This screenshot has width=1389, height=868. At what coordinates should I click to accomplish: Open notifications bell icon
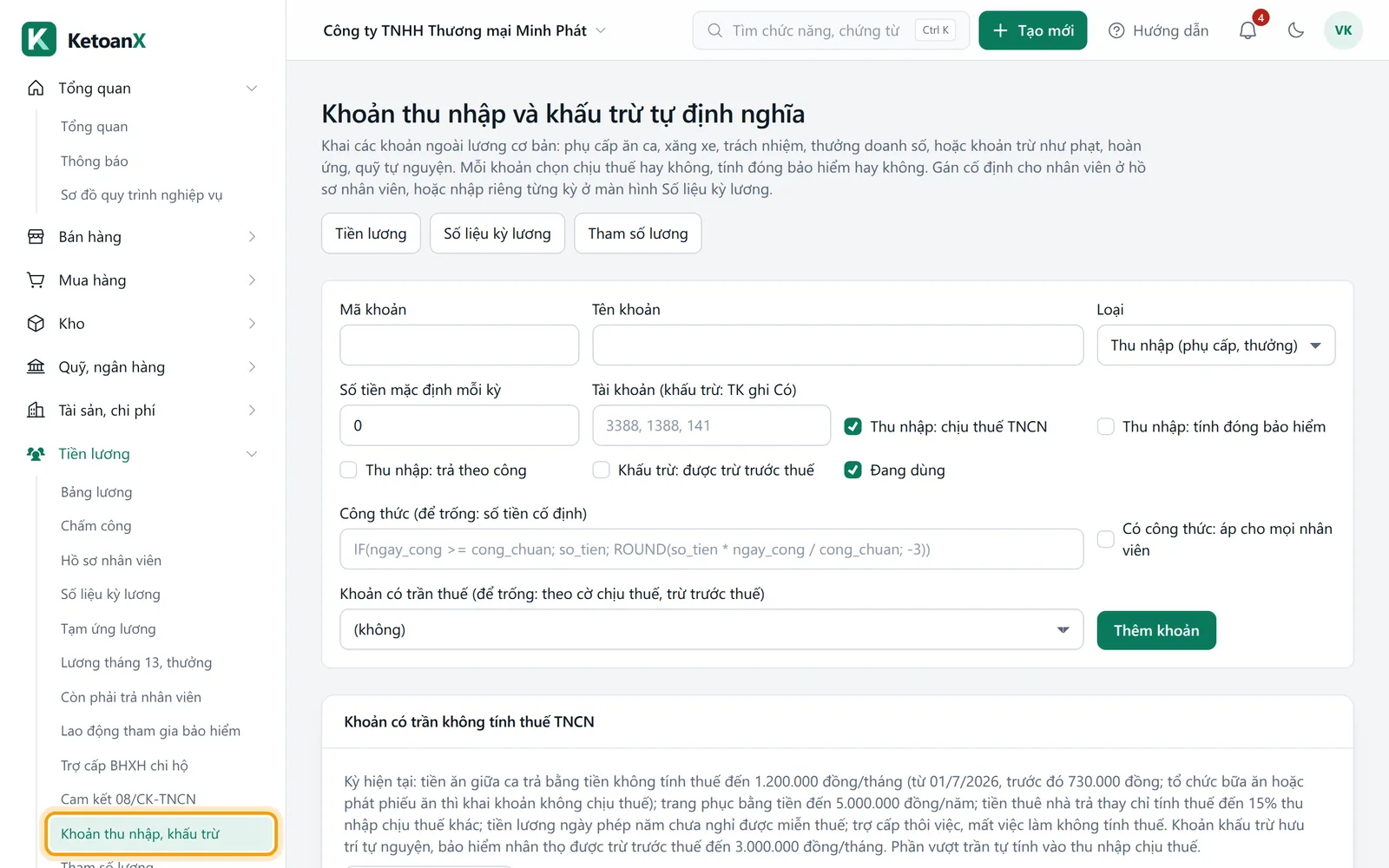(x=1247, y=30)
